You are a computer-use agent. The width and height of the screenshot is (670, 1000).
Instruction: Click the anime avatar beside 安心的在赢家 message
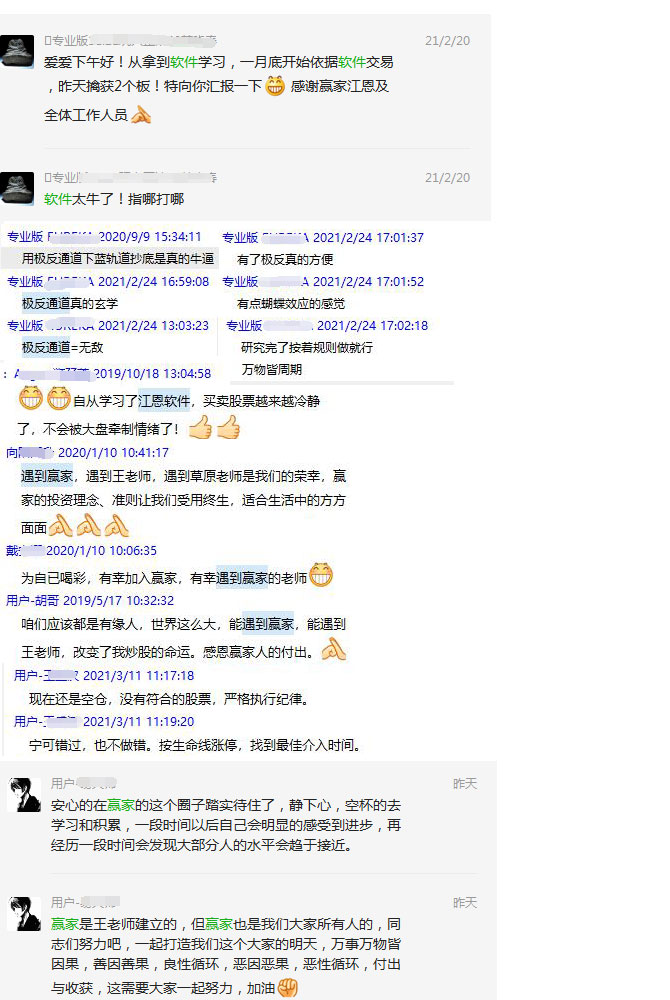[x=24, y=794]
